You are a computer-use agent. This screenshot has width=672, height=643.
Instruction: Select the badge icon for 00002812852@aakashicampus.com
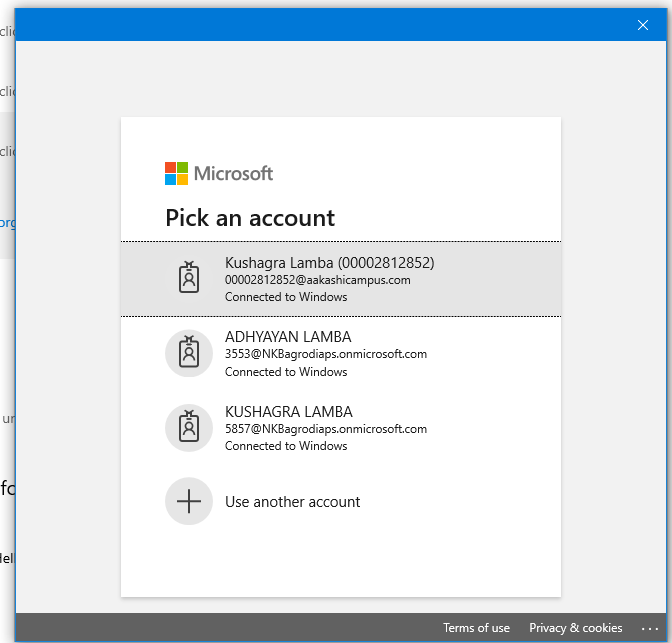coord(189,278)
